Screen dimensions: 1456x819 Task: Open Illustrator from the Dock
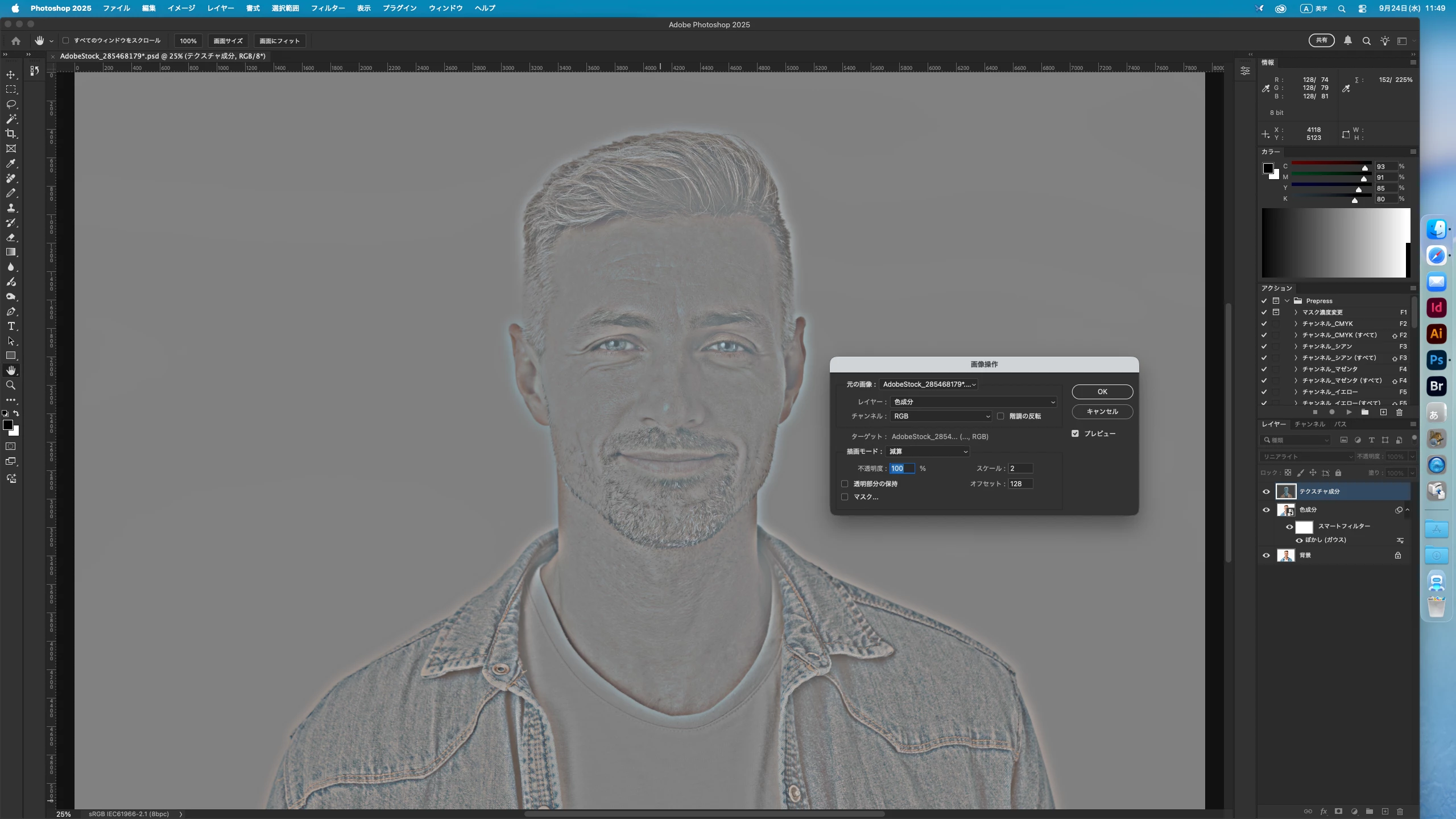(x=1436, y=334)
